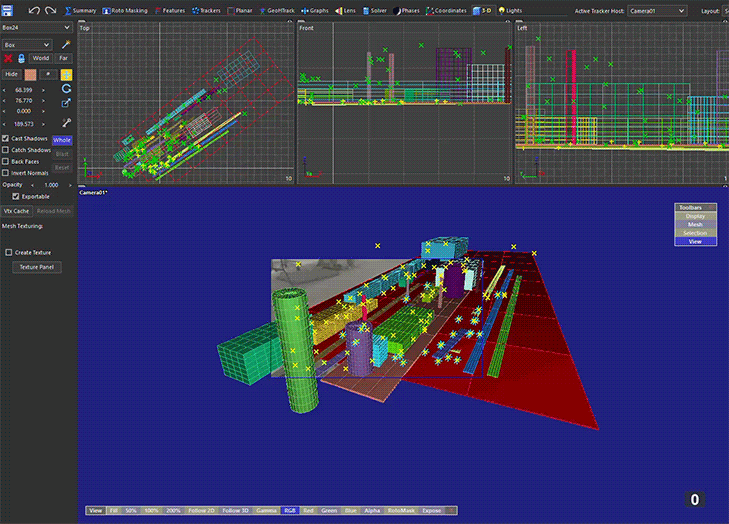Switch to the Trackers room
This screenshot has width=729, height=524.
[x=206, y=10]
